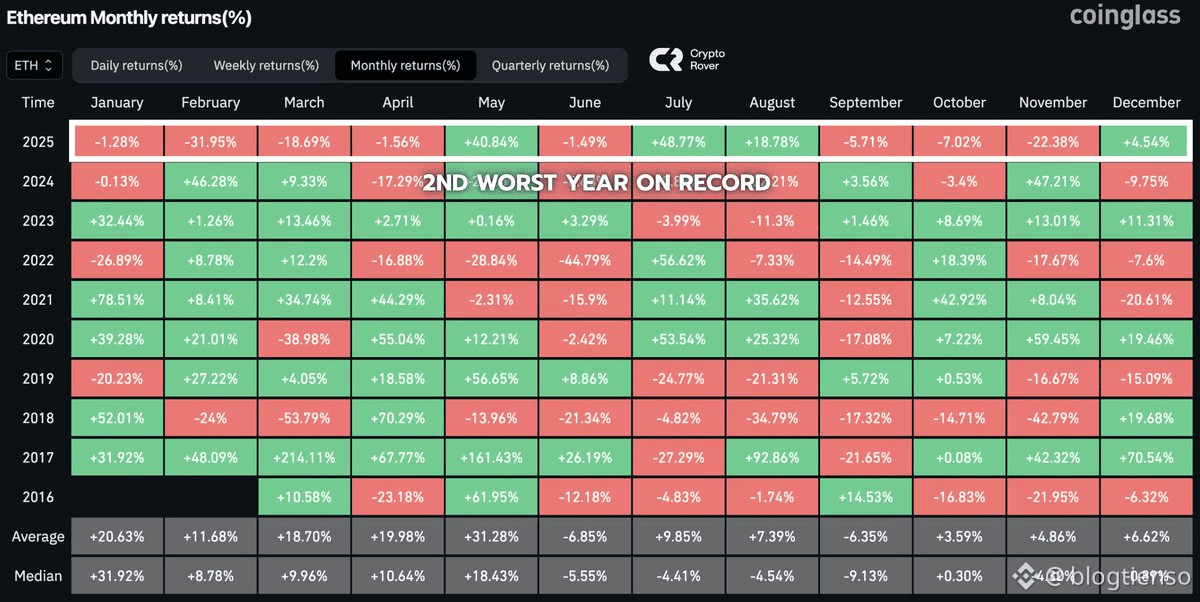Image resolution: width=1200 pixels, height=602 pixels.
Task: Click the Time column header
Action: pos(38,102)
